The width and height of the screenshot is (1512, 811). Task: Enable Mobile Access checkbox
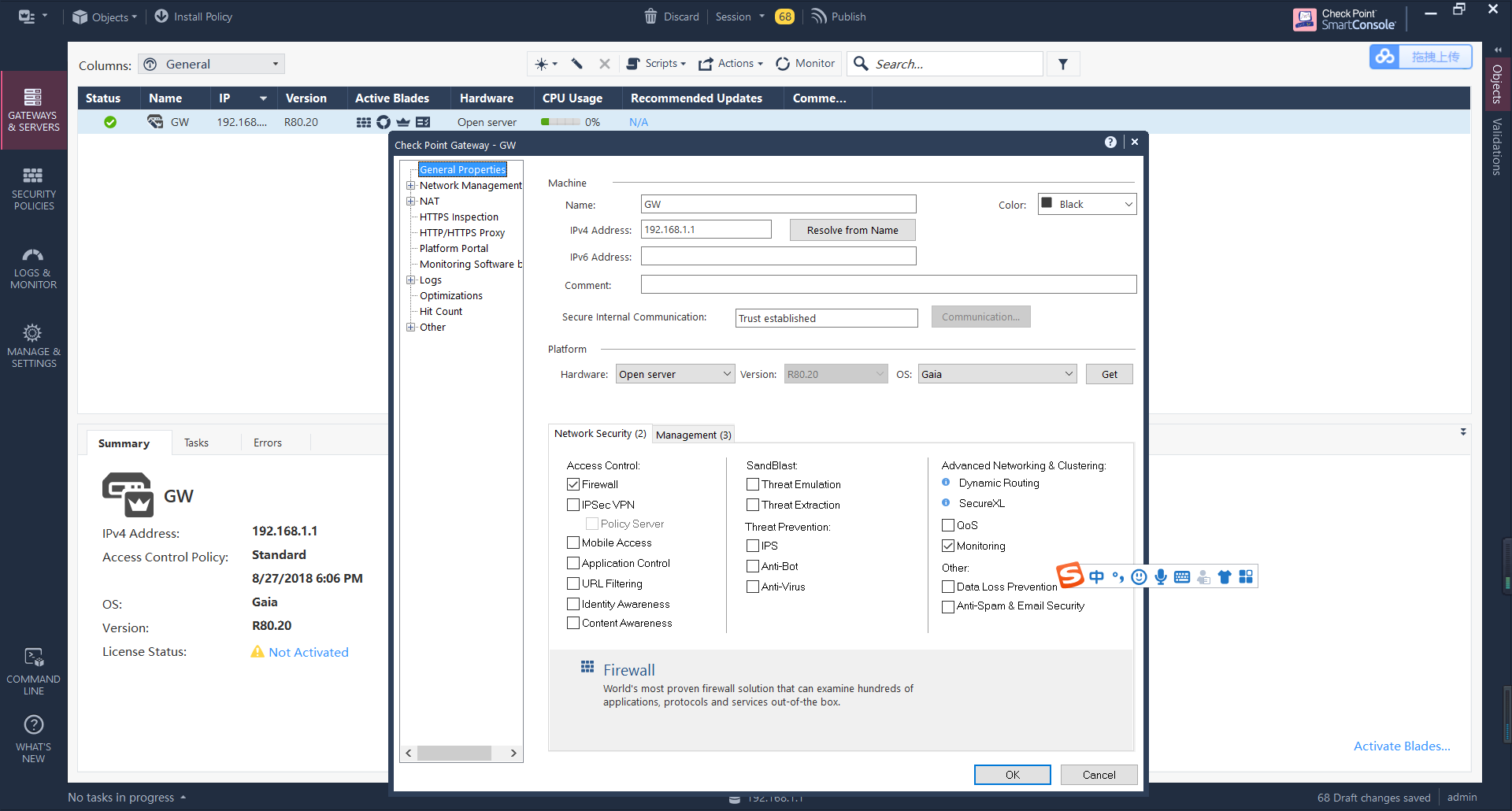[573, 543]
